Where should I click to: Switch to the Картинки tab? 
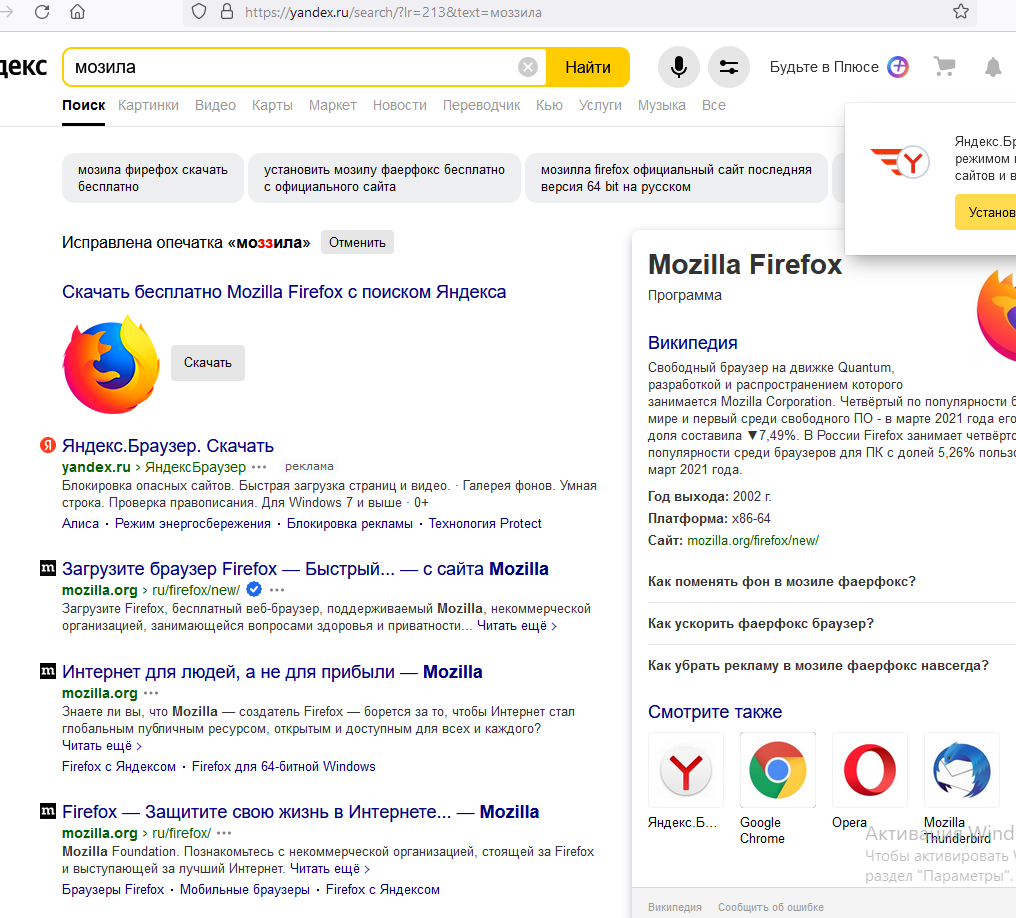(x=148, y=105)
